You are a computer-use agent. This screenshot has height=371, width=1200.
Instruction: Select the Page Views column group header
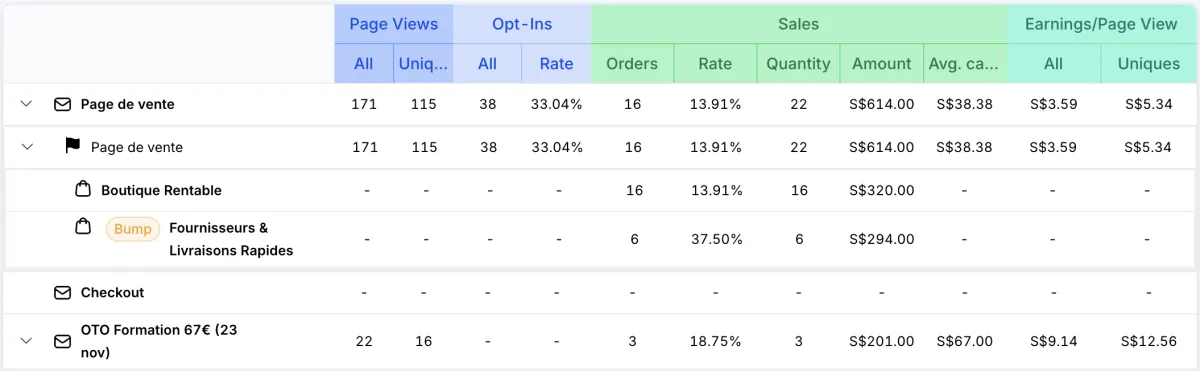(x=394, y=24)
